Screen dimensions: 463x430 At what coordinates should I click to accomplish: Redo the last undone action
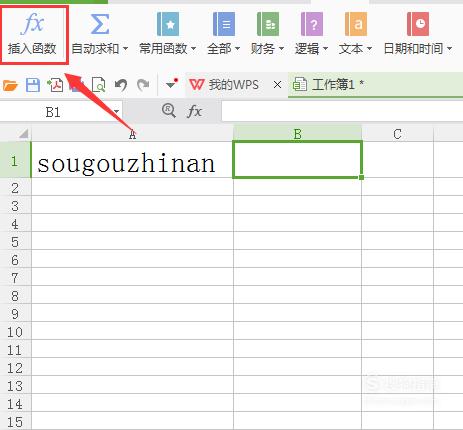[x=143, y=85]
